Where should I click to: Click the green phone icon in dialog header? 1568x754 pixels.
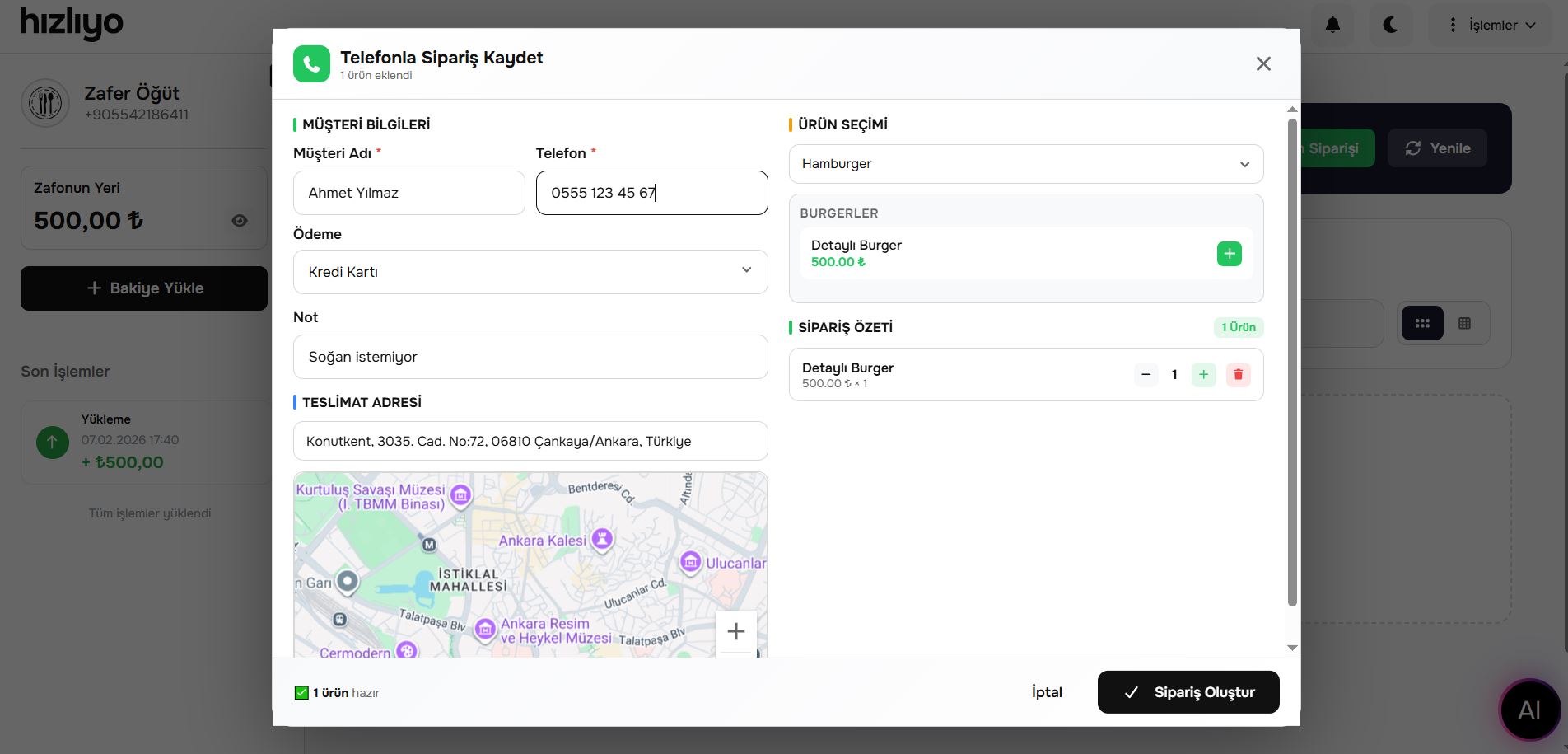click(311, 63)
